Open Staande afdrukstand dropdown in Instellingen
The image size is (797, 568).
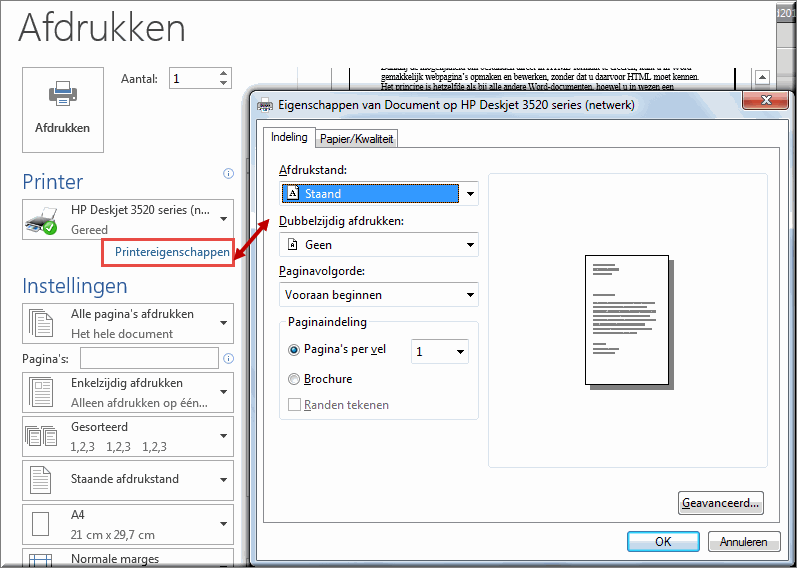(x=128, y=480)
